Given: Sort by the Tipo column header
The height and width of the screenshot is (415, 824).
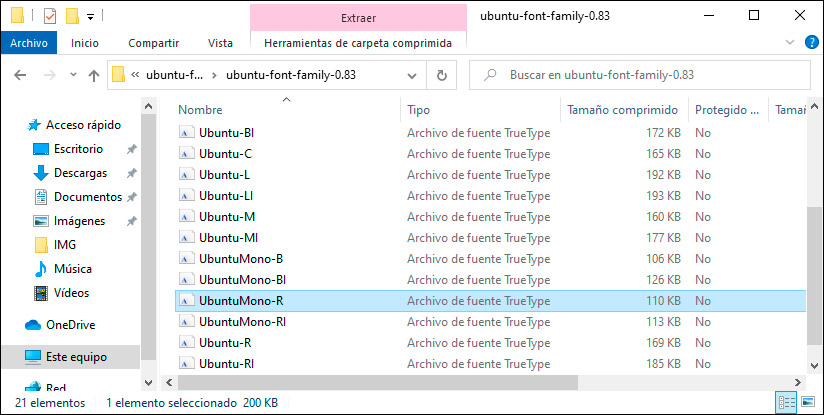Looking at the screenshot, I should 418,110.
